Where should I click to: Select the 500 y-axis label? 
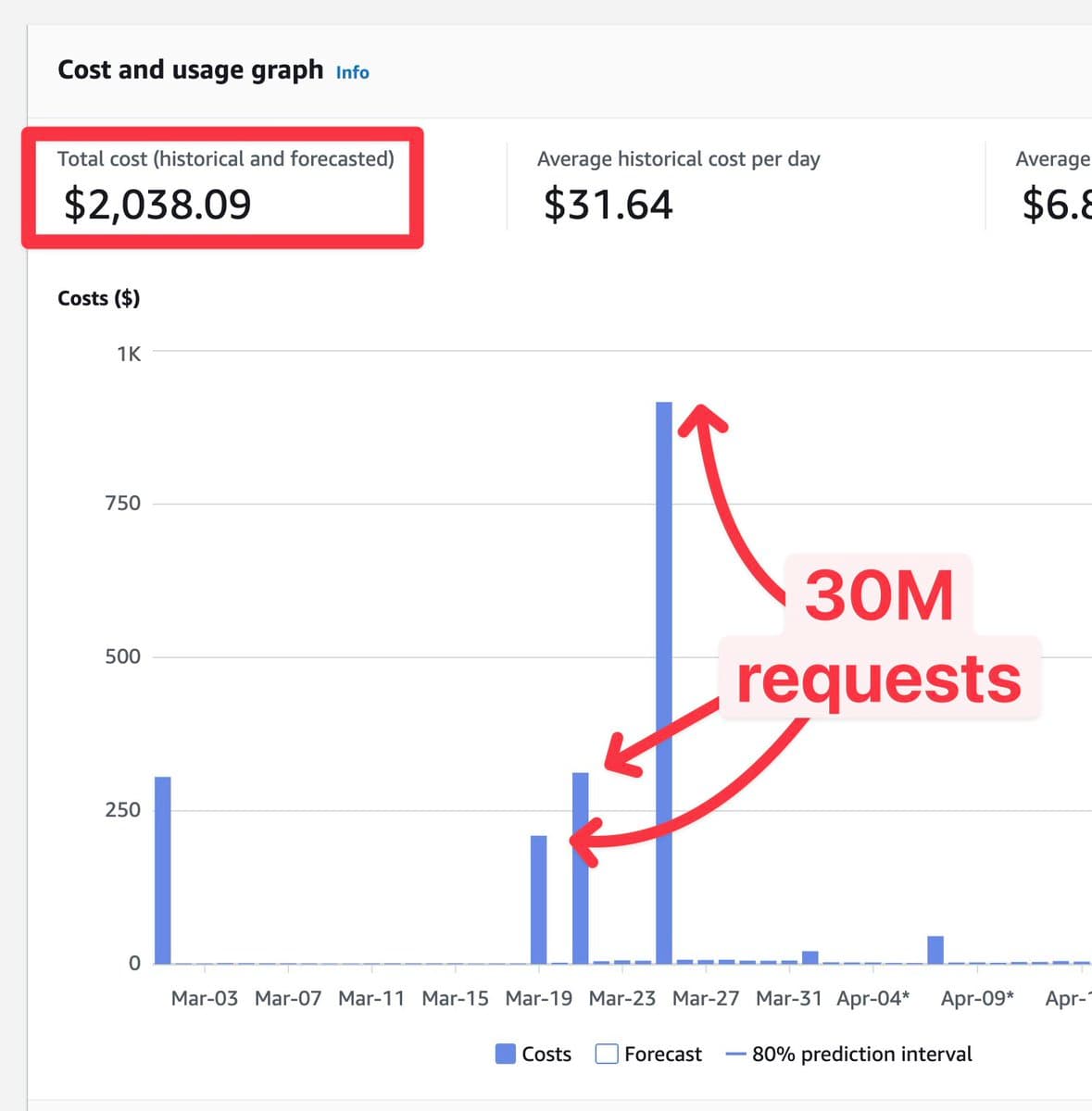[123, 657]
